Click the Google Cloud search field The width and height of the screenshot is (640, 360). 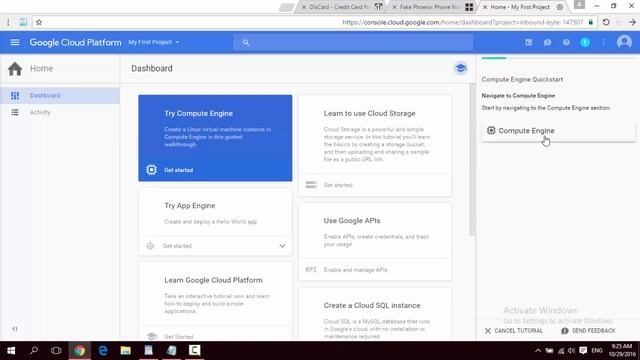tap(353, 42)
